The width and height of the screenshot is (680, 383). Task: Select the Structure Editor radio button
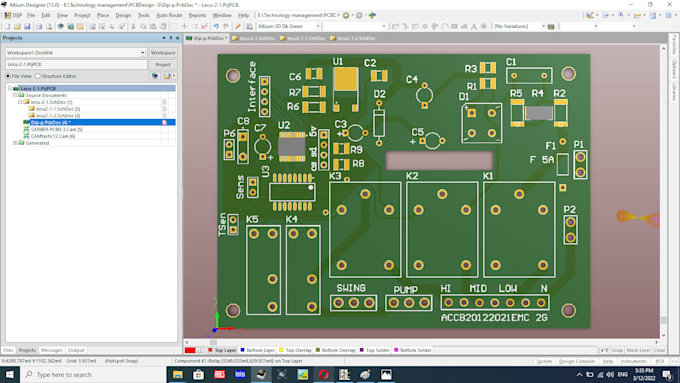pos(38,76)
